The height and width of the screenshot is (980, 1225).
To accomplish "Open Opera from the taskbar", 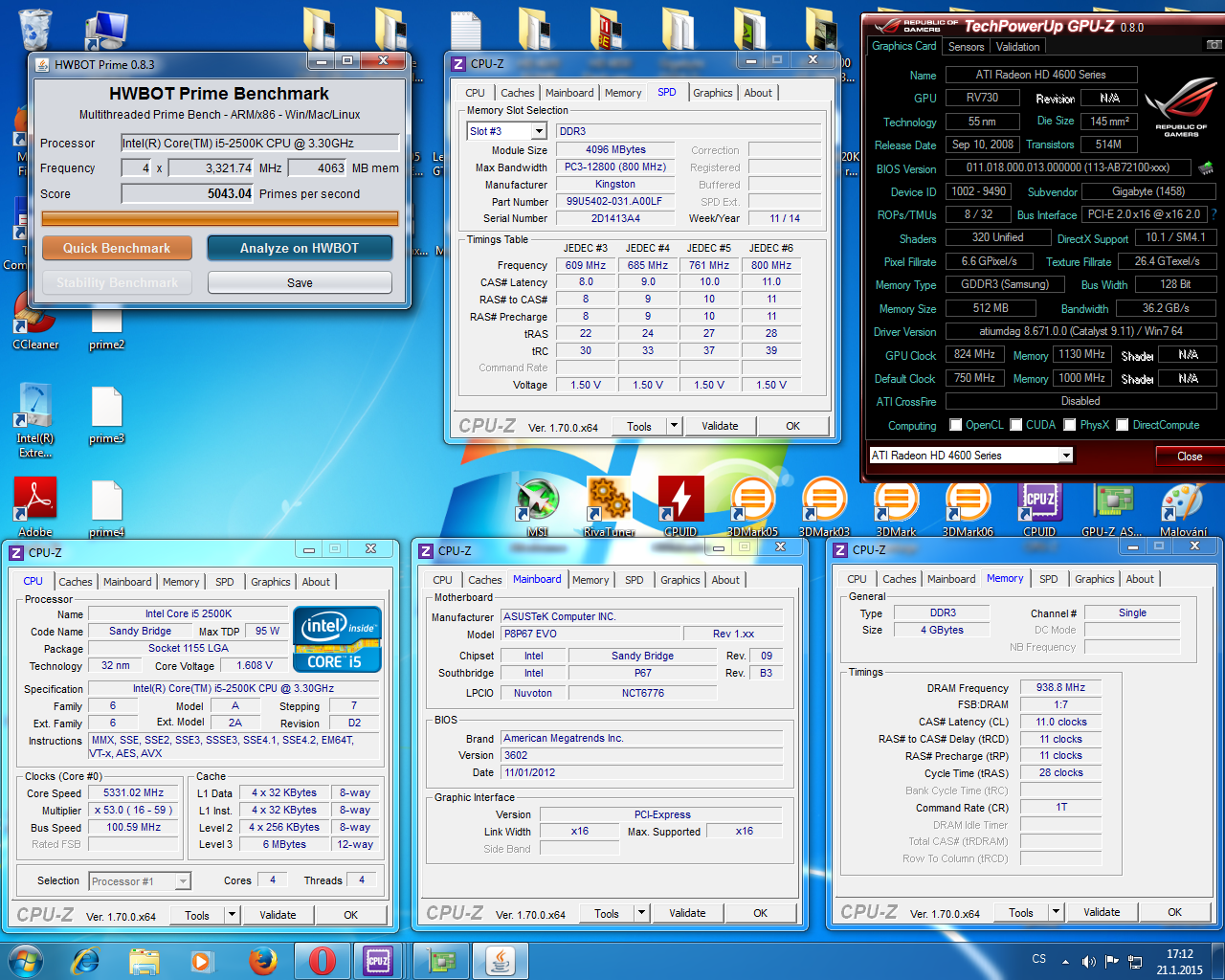I will (x=323, y=961).
